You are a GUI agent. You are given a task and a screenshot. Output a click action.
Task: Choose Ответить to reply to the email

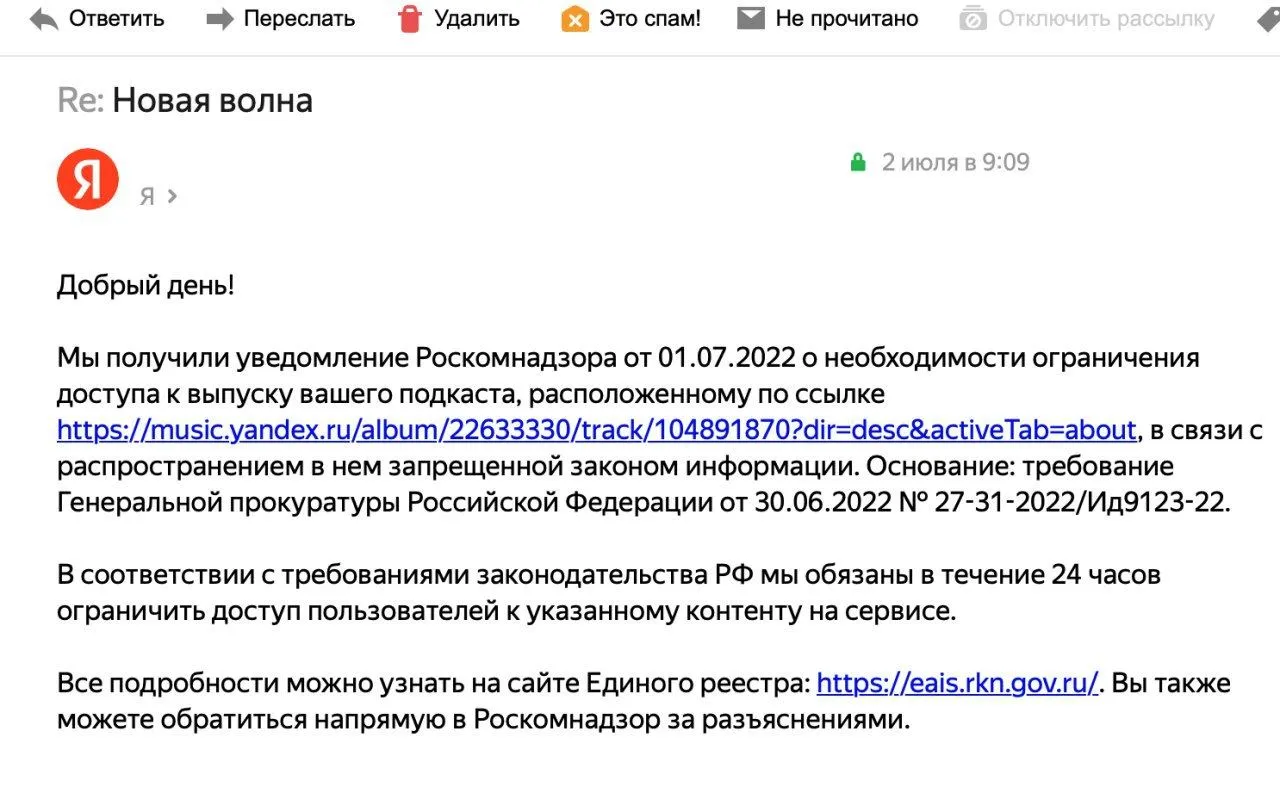pyautogui.click(x=117, y=18)
